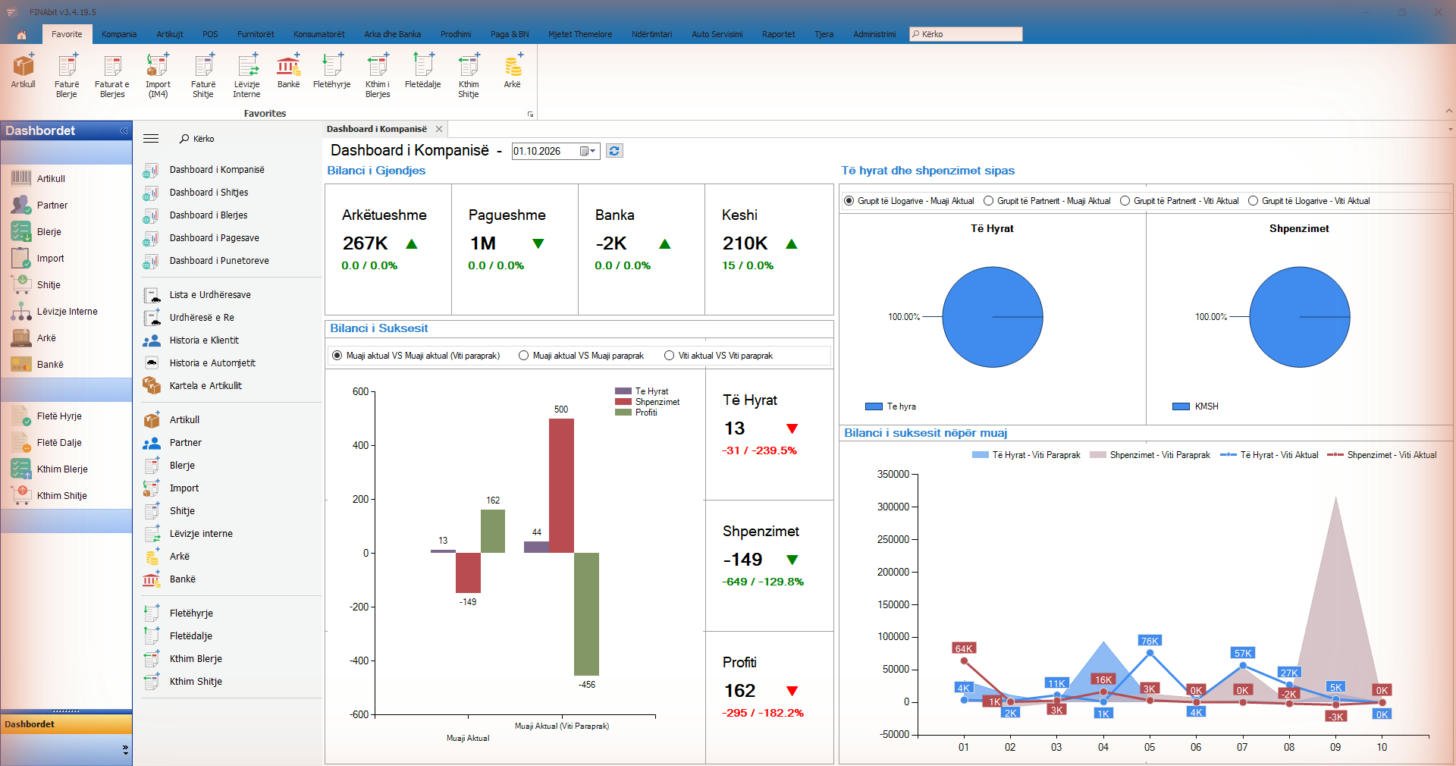Collapse the Dashbordet side panel
This screenshot has height=766, width=1456.
click(x=124, y=131)
